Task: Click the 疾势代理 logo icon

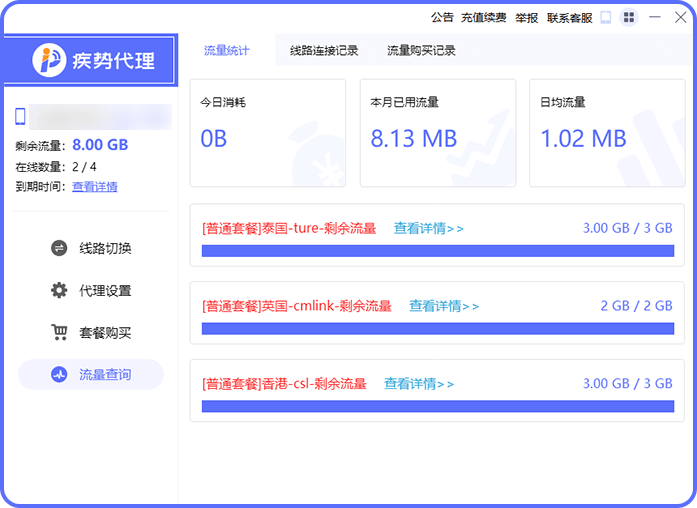Action: (48, 61)
